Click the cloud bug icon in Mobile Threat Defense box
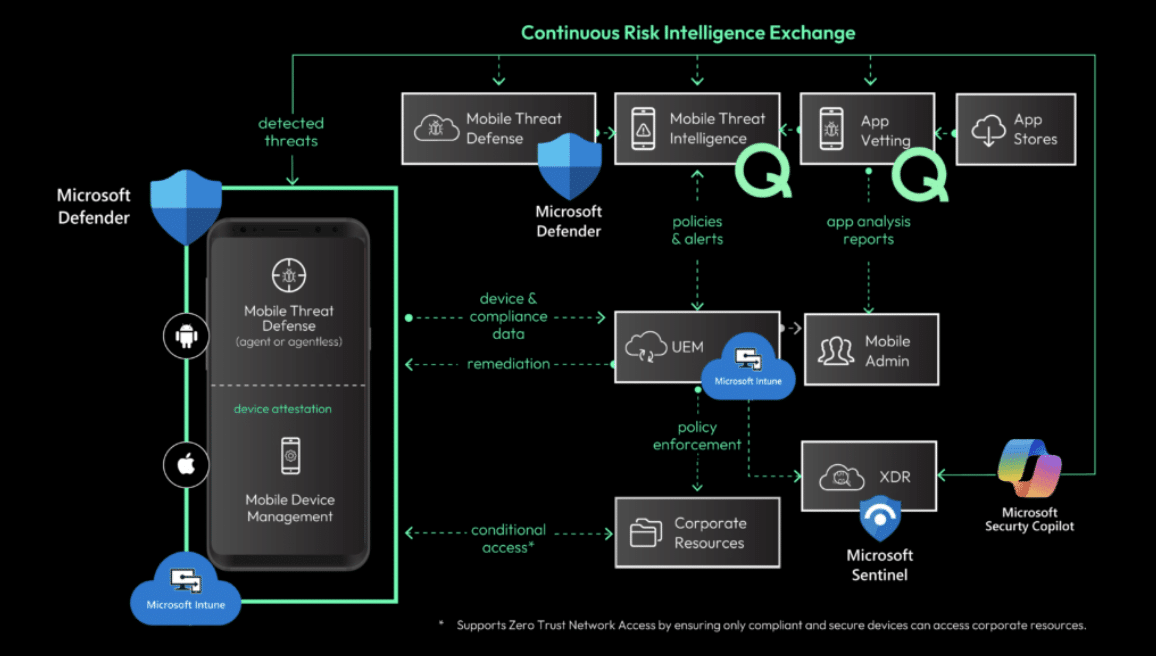Screen dimensions: 1156x656 (436, 128)
